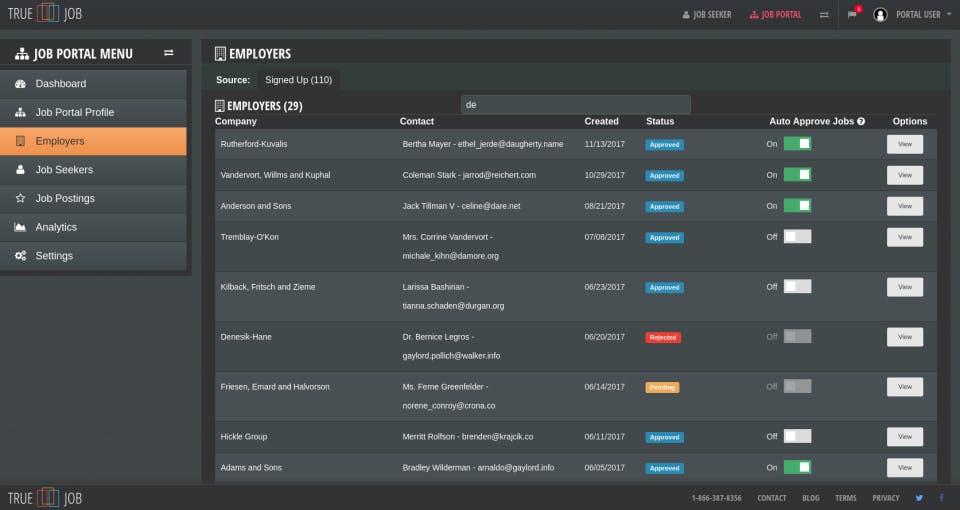Open the Contact link in footer
960x510 pixels.
[771, 498]
